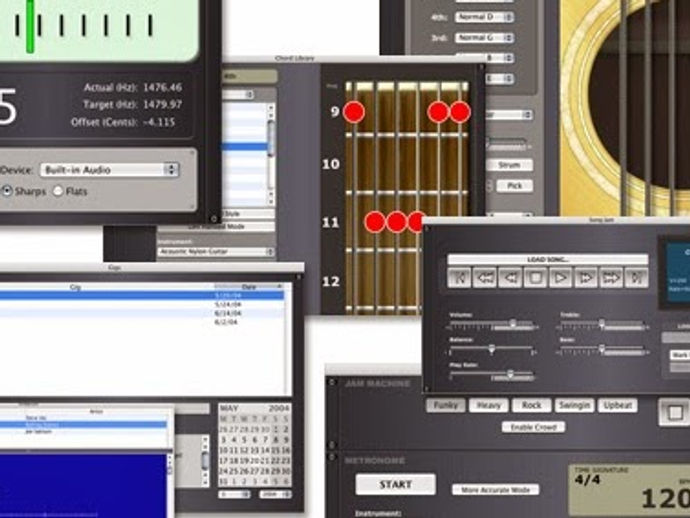Click the leftmost red dot at fret 11
This screenshot has width=690, height=518.
point(375,222)
